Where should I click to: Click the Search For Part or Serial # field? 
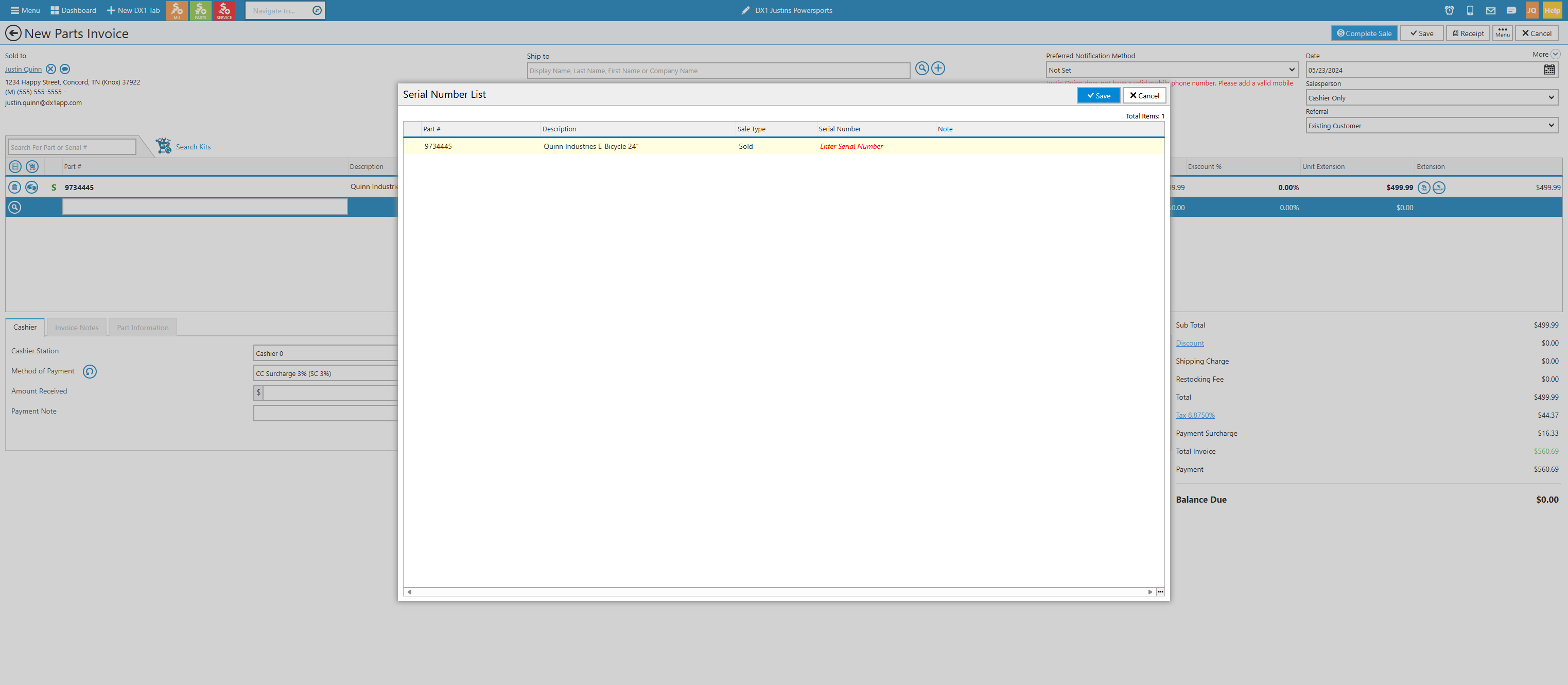pos(72,147)
